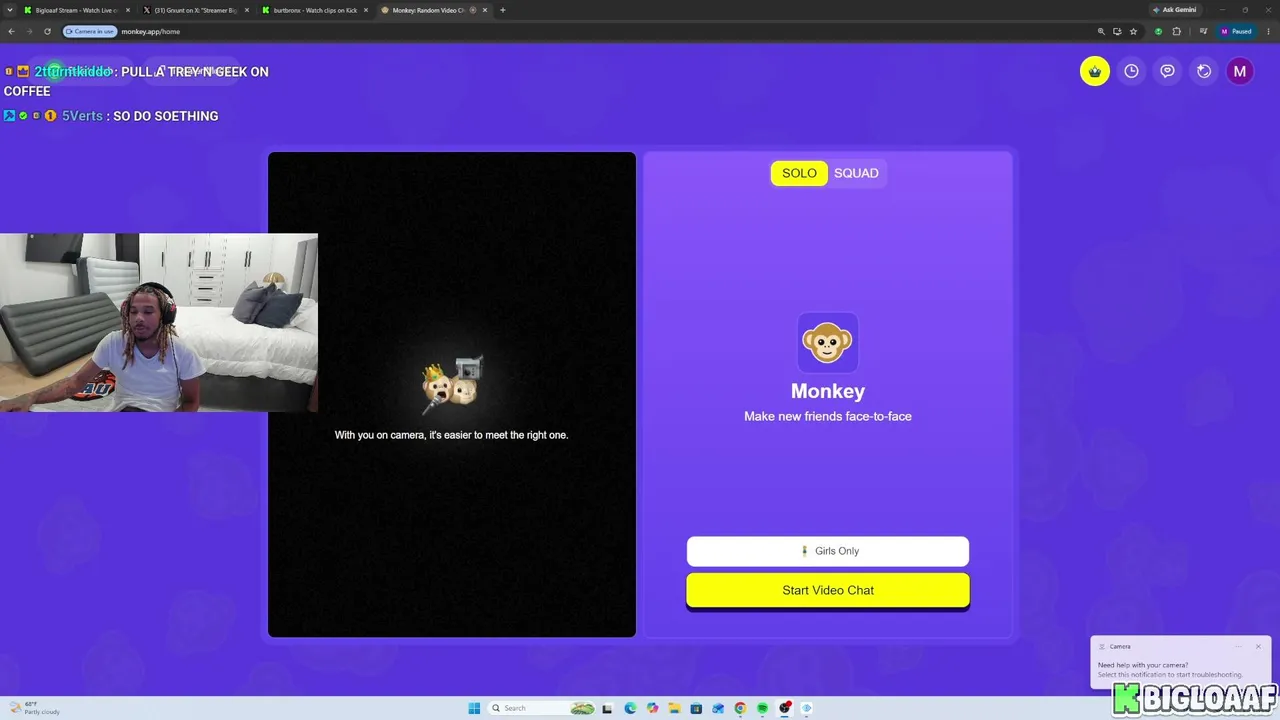Go back in browser
1280x720 pixels.
[11, 31]
